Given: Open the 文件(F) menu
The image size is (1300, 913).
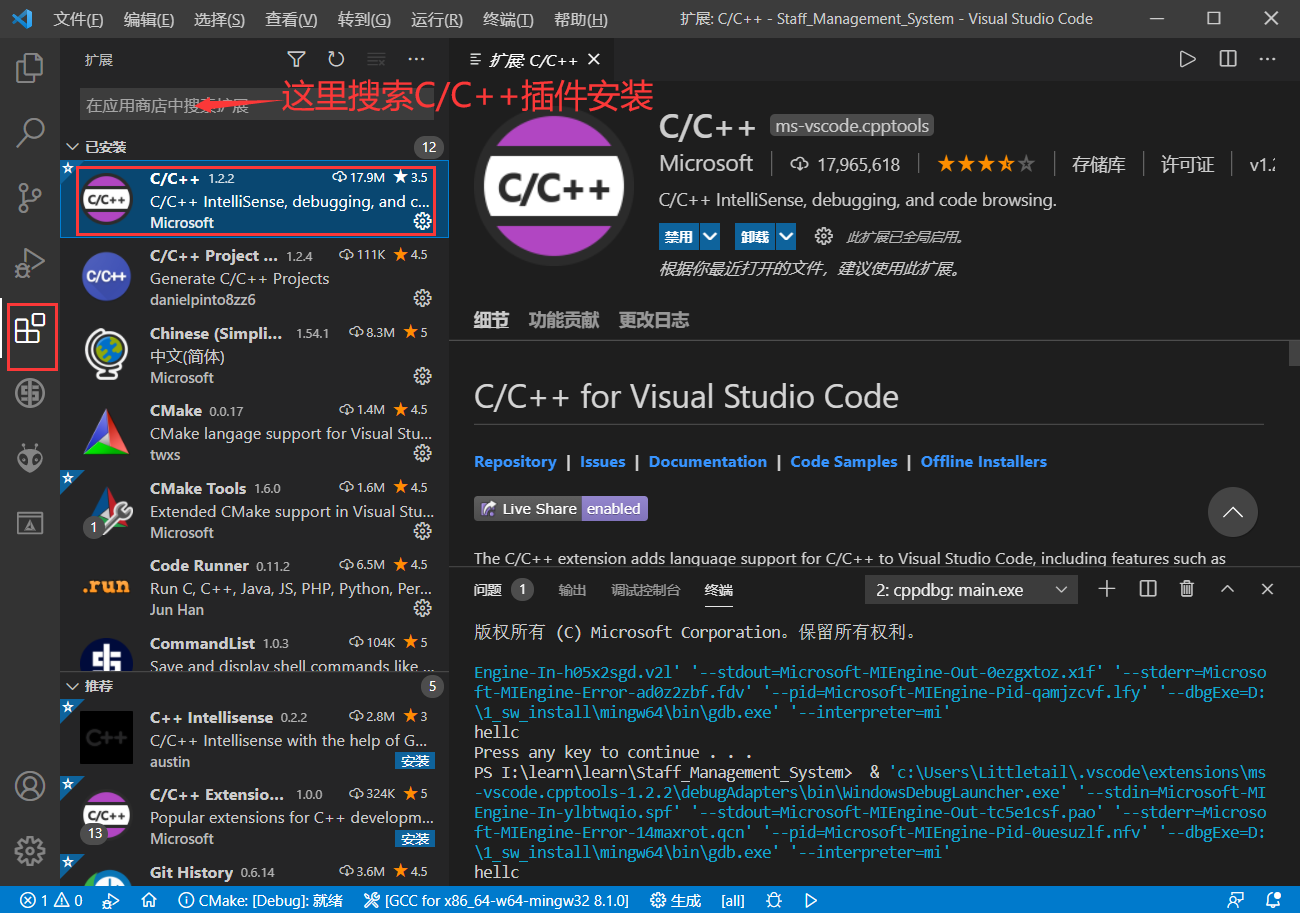Looking at the screenshot, I should (78, 19).
